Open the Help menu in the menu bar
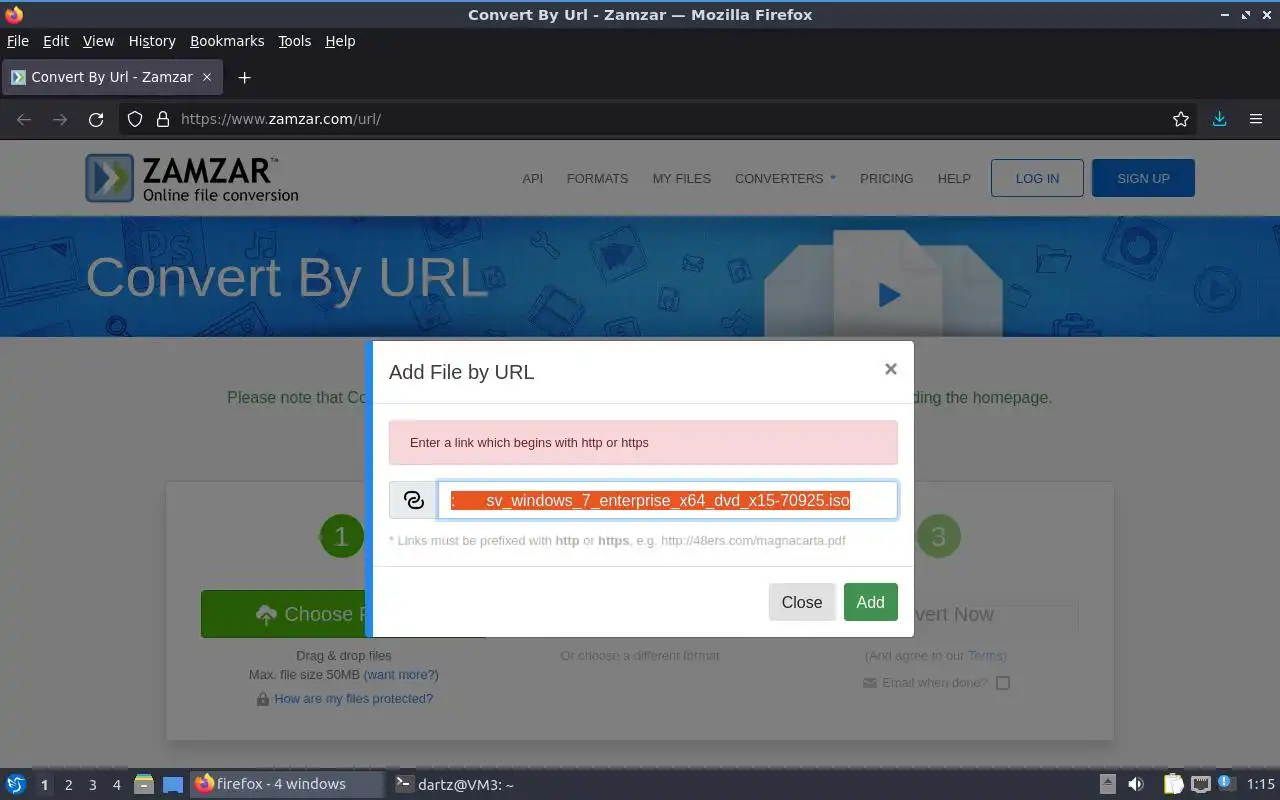Screen dimensions: 1280x800 coord(340,41)
